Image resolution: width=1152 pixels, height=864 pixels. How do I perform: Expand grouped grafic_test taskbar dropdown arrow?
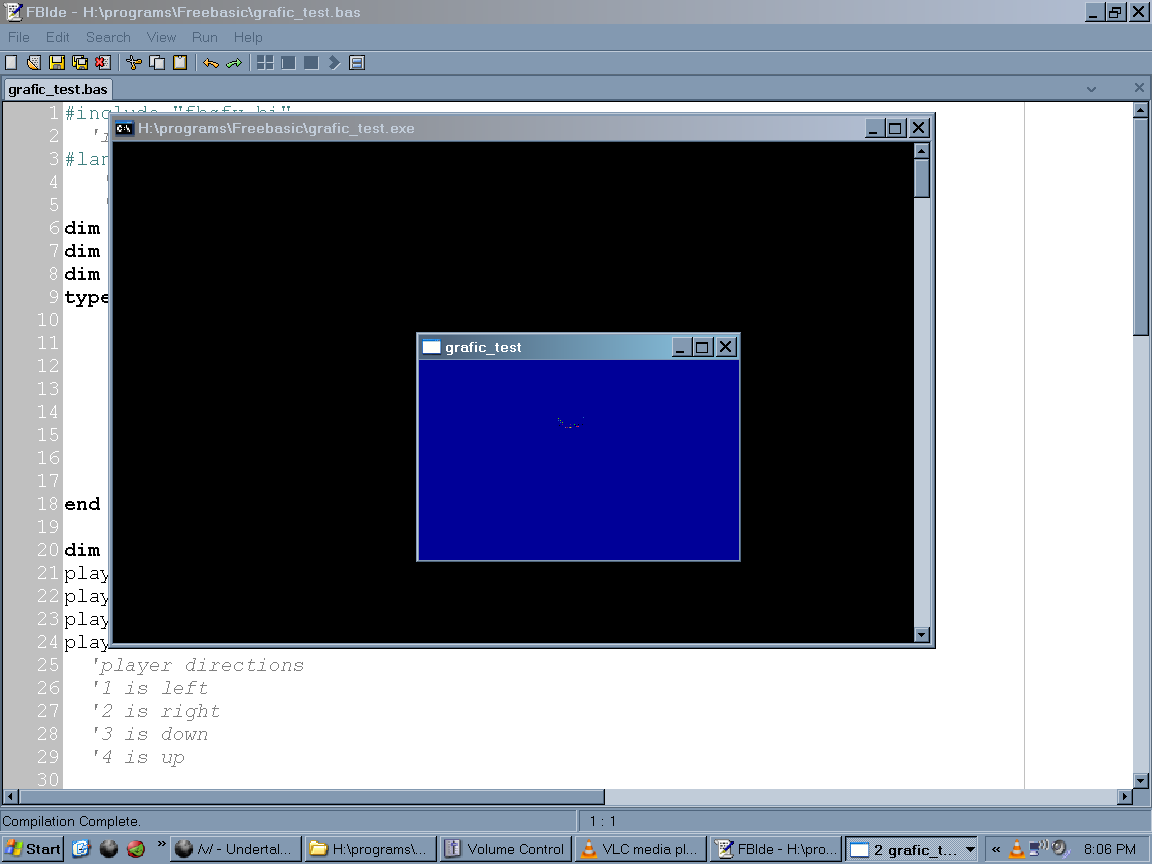[970, 849]
